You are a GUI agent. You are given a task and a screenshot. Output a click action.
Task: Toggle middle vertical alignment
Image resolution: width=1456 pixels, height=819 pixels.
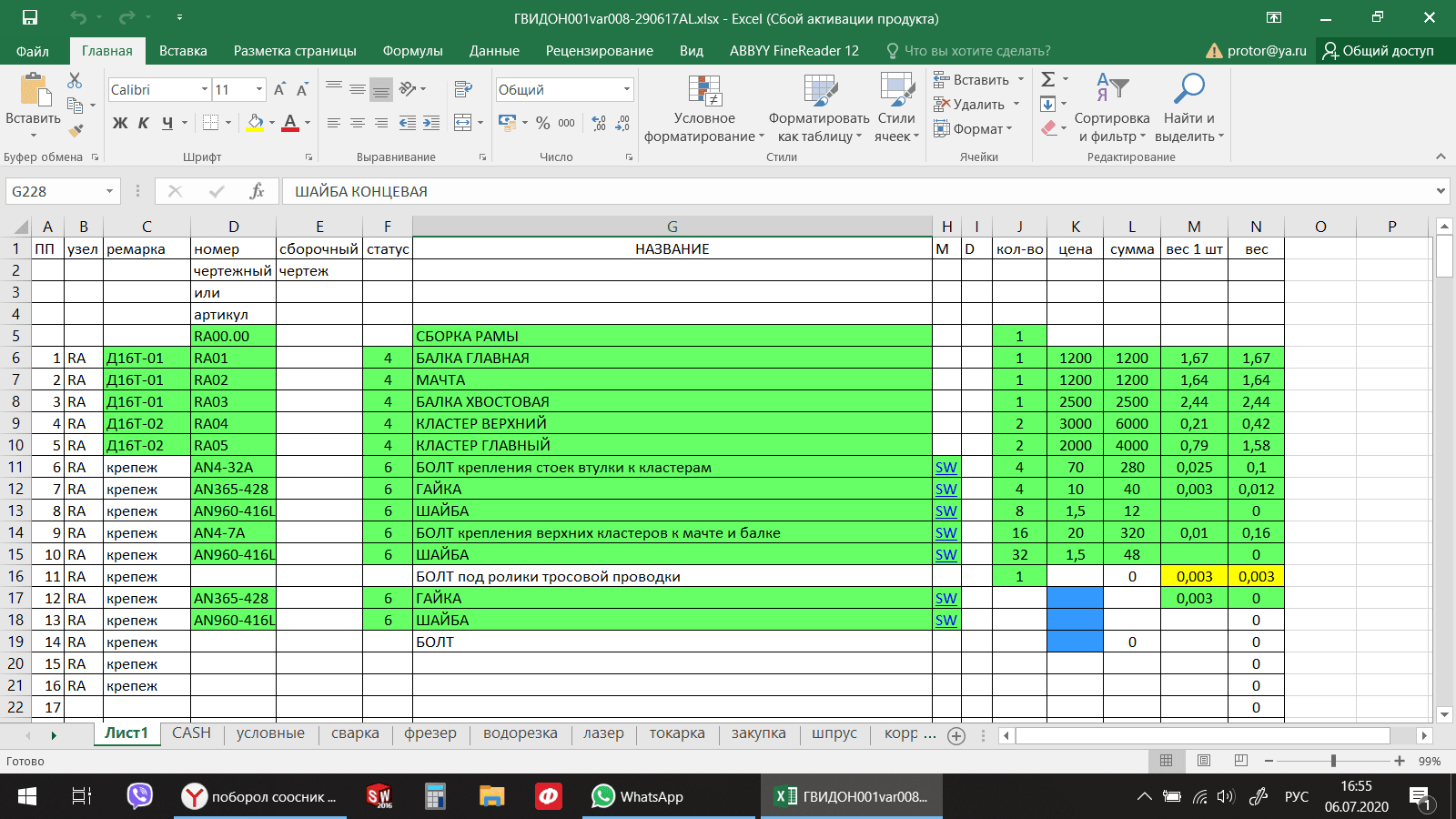(x=358, y=89)
